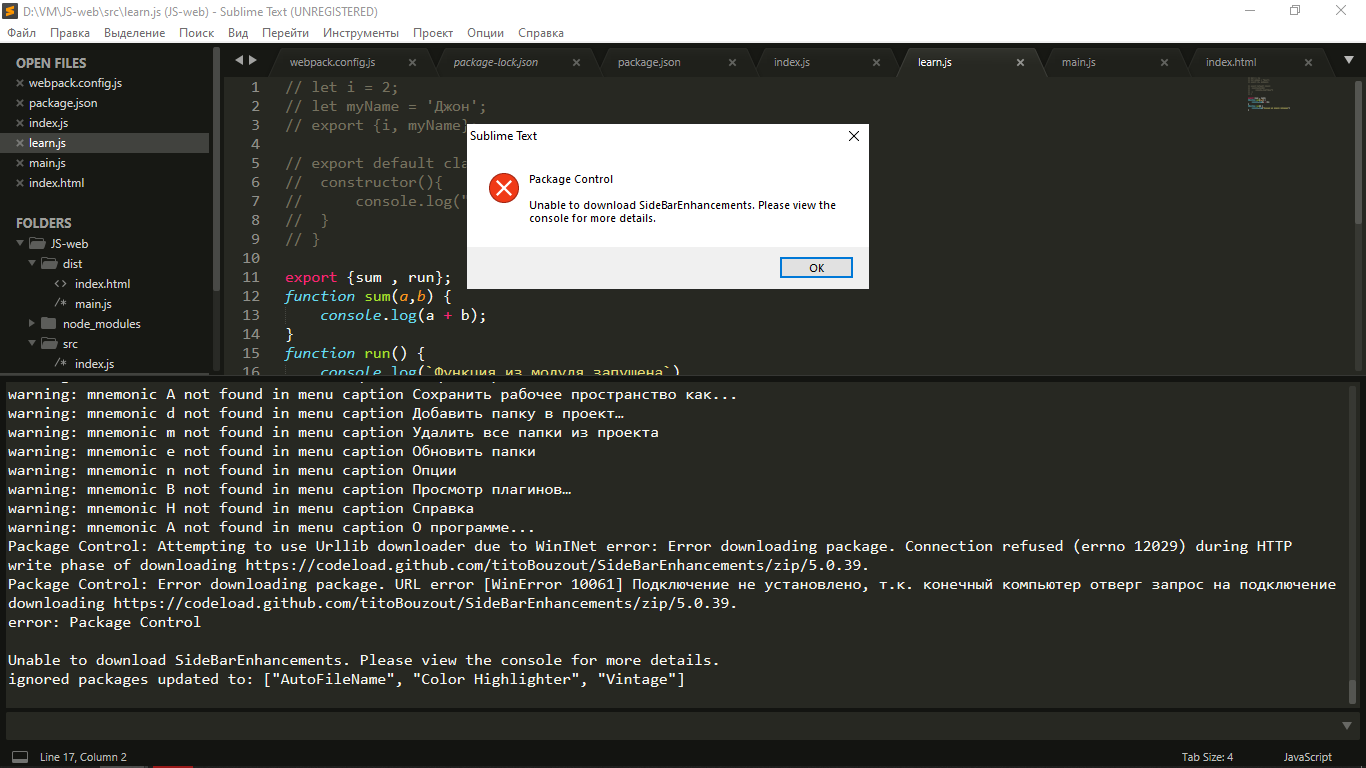Click the console command input field
This screenshot has width=1366, height=768.
coord(672,724)
